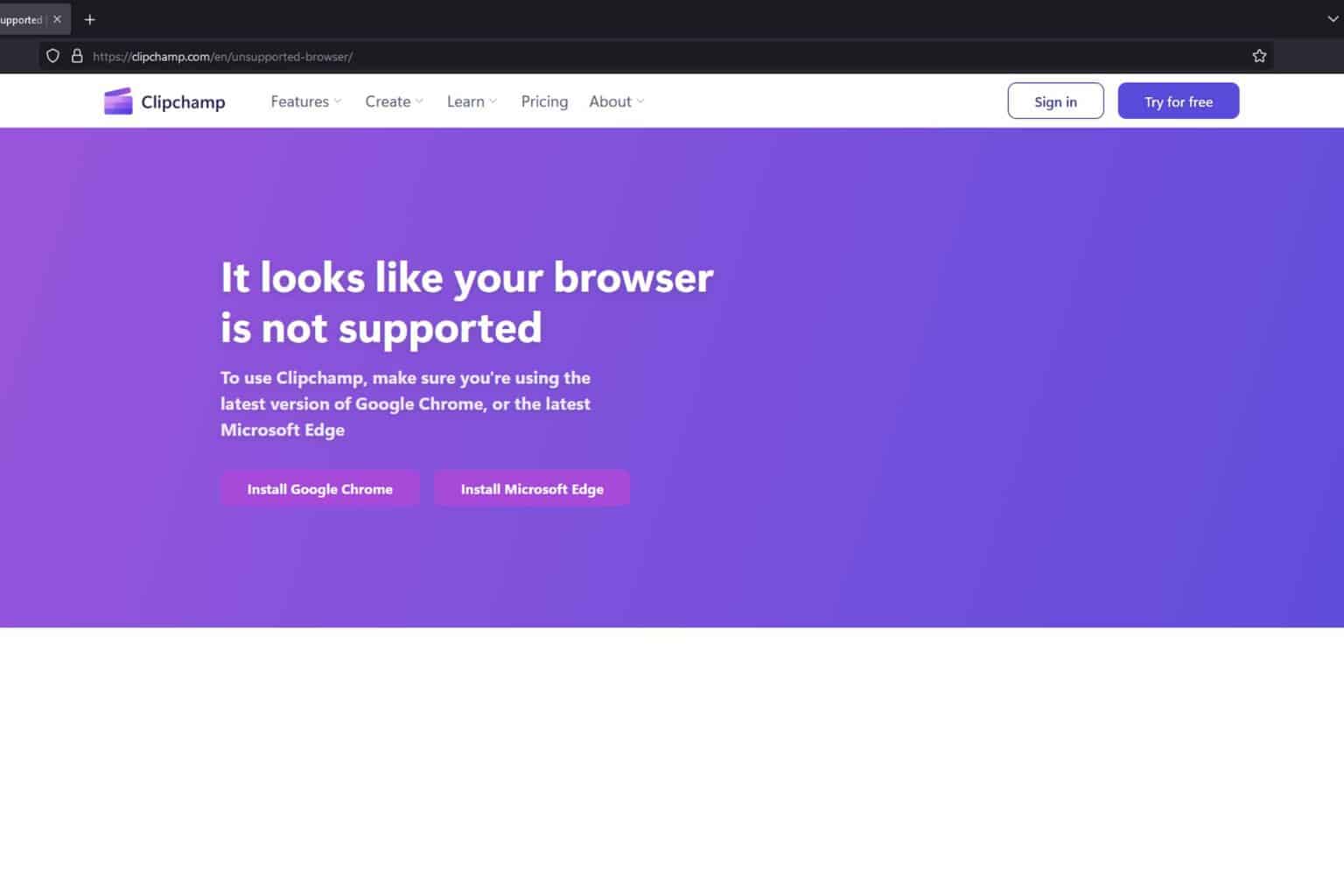Open the list all tabs chevron
1344x896 pixels.
pos(1333,19)
